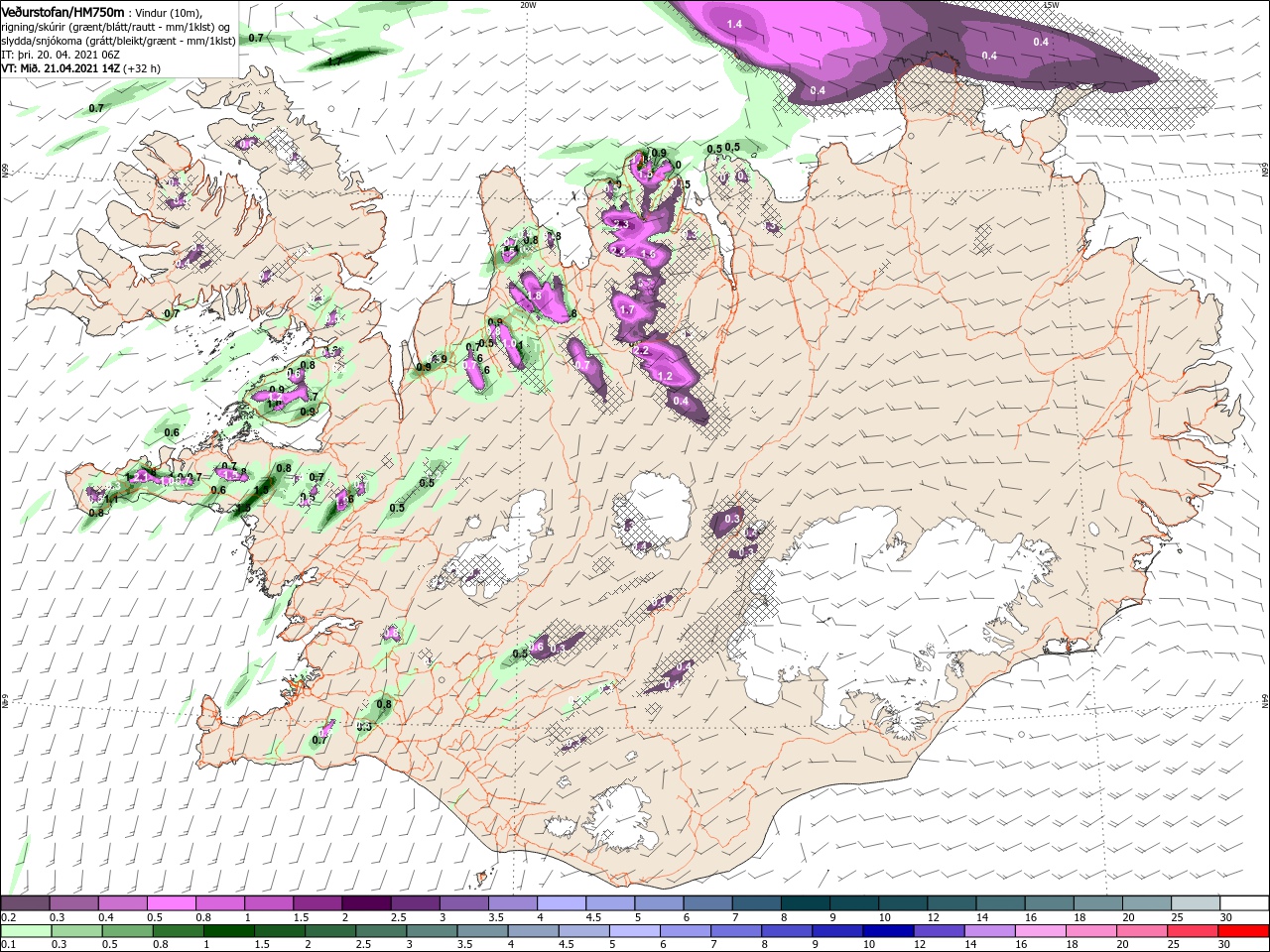The image size is (1270, 952).
Task: Click the Veðurstofan/HM750m title text
Action: coord(63,11)
